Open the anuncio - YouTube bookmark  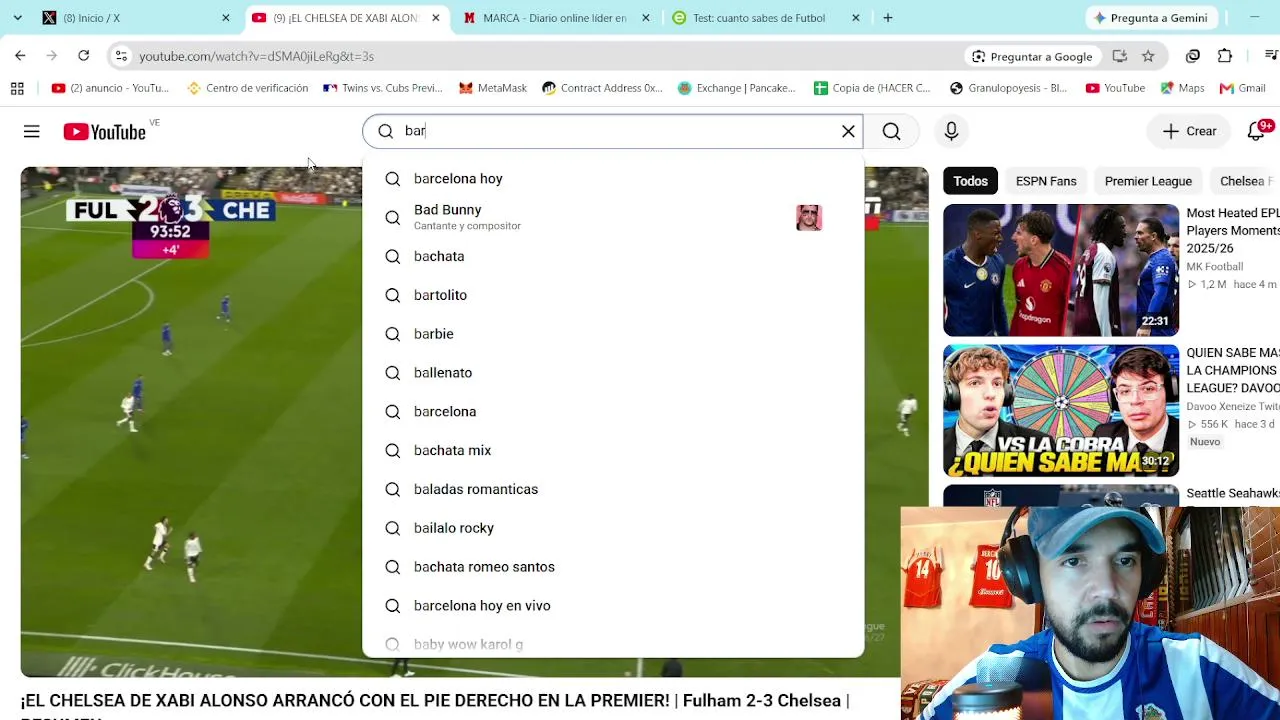(x=110, y=88)
